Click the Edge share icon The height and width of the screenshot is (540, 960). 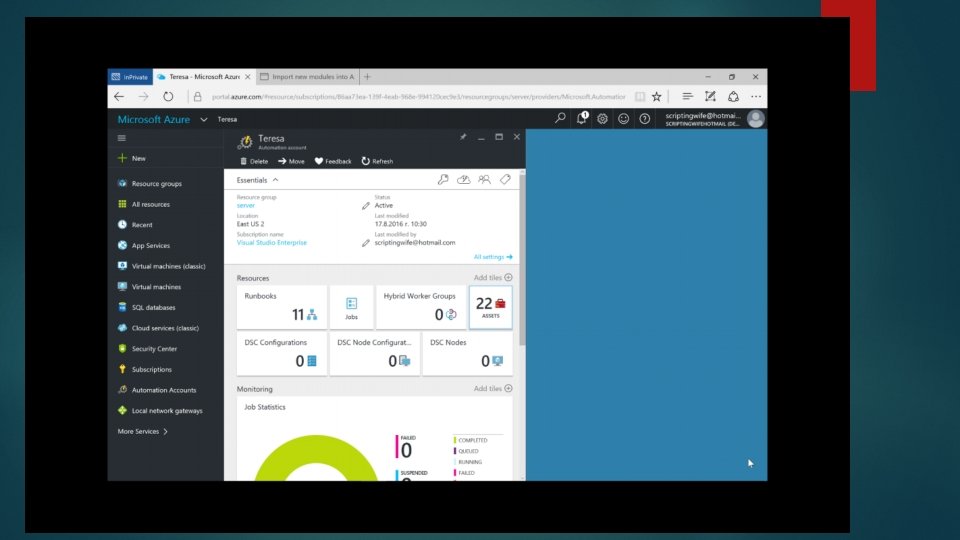[733, 97]
